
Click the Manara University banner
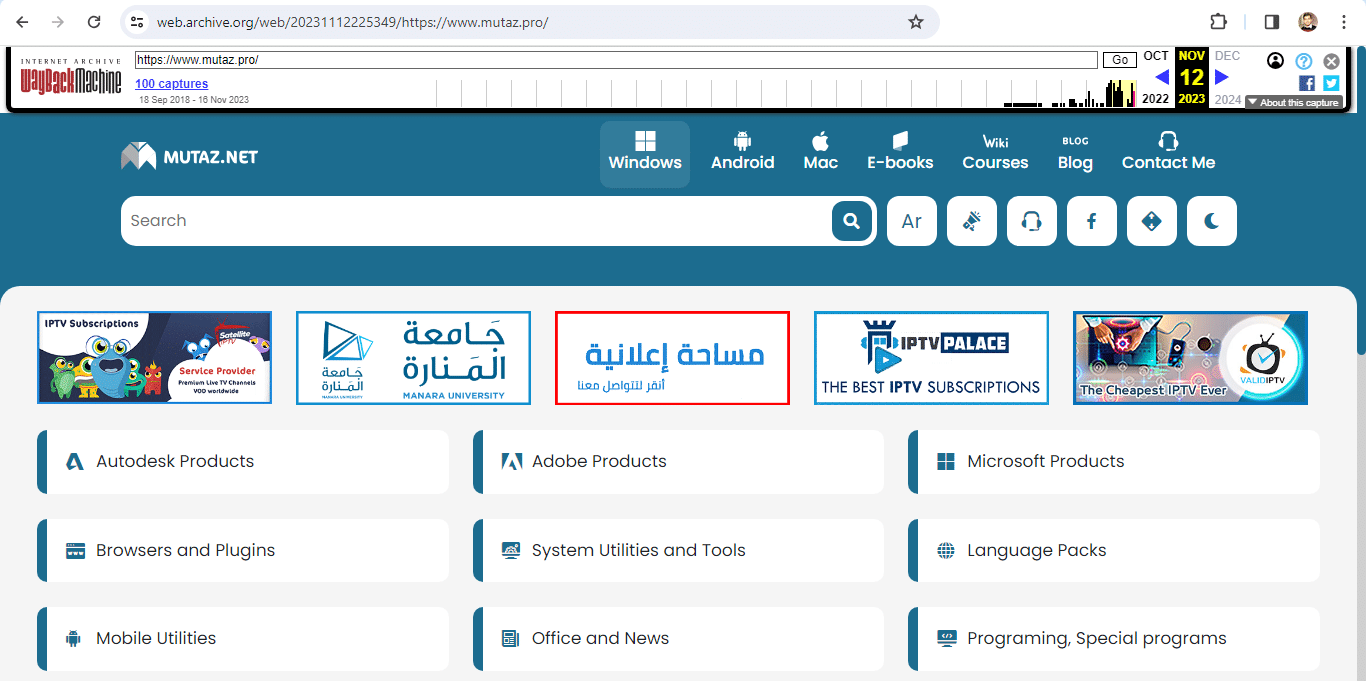pyautogui.click(x=413, y=358)
